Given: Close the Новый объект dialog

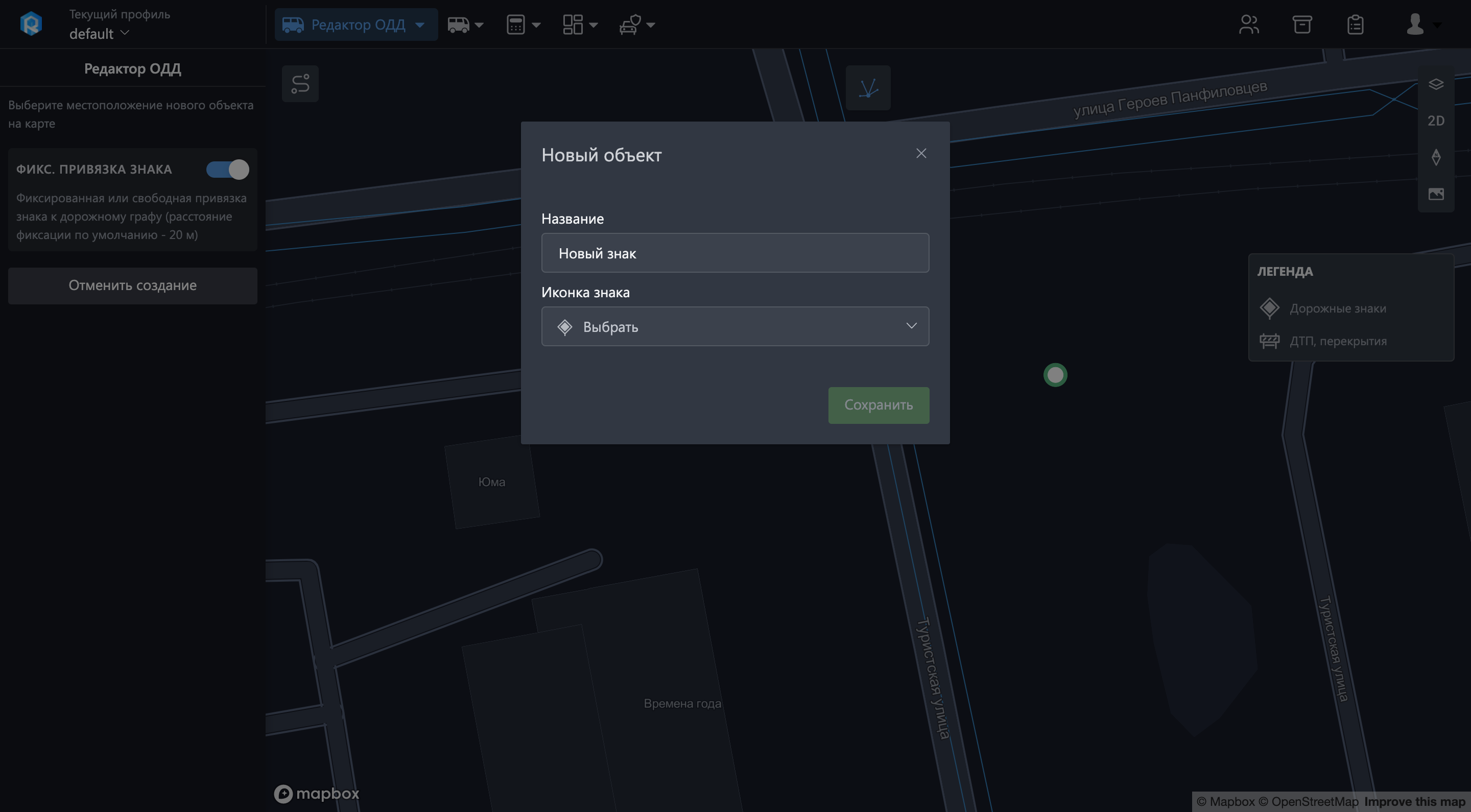Looking at the screenshot, I should point(921,153).
